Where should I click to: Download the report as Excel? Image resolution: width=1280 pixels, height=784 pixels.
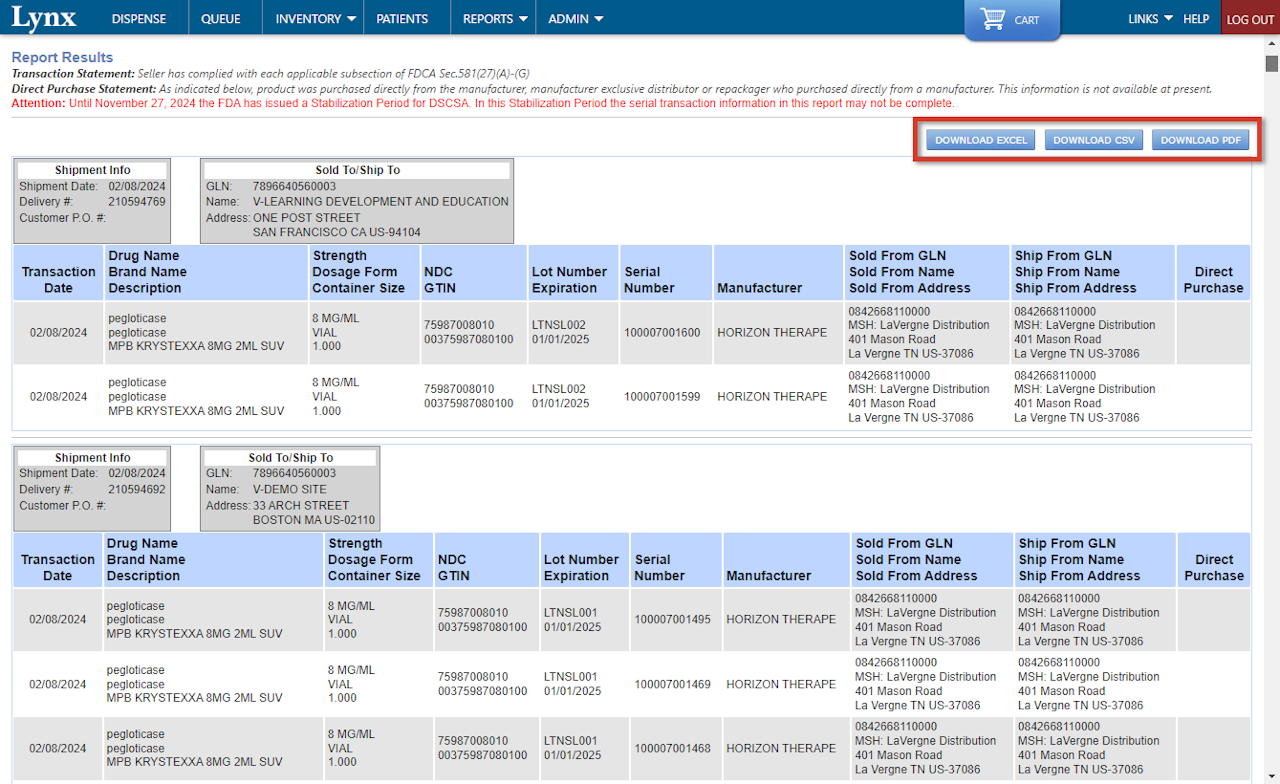(981, 140)
